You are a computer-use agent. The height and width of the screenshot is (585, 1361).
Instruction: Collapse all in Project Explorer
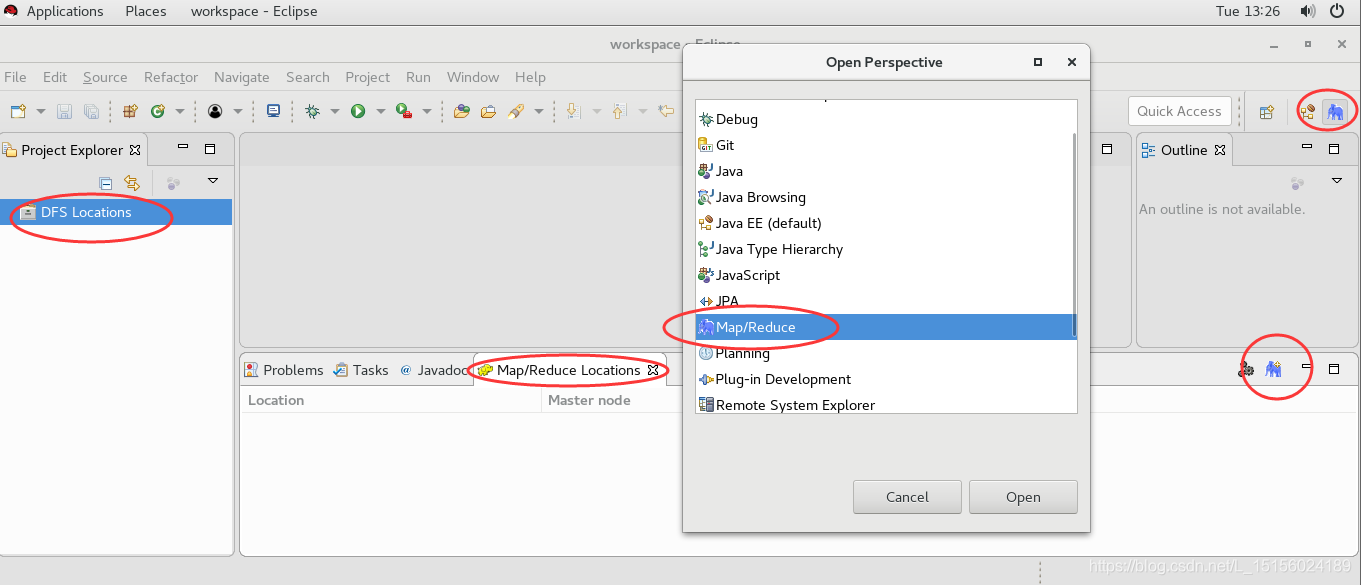click(x=105, y=182)
